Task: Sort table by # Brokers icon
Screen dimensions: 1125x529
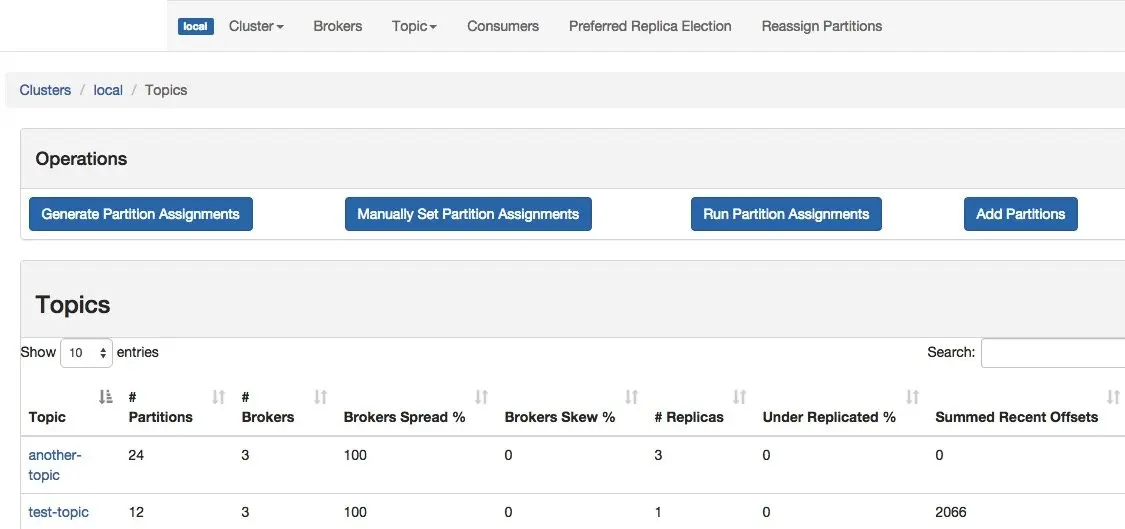Action: pyautogui.click(x=321, y=397)
